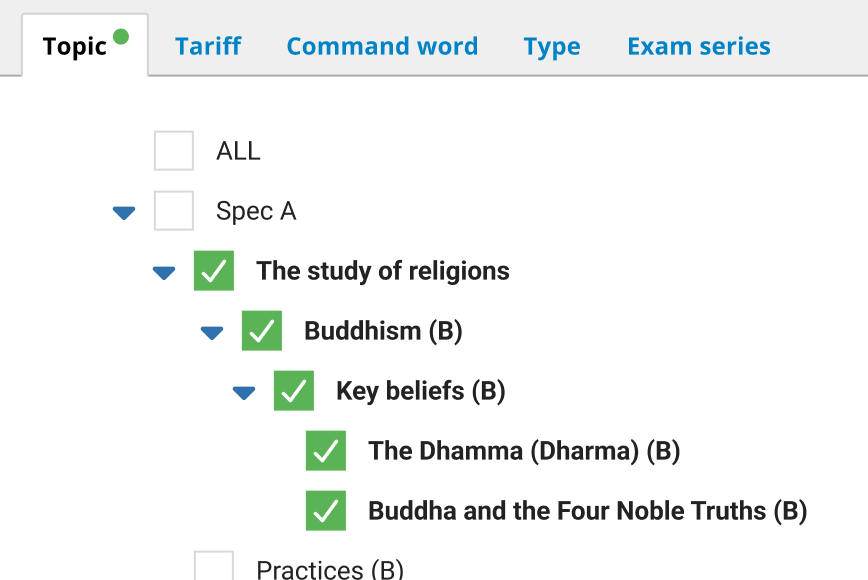This screenshot has height=580, width=868.
Task: Collapse The study of religions arrow
Action: (164, 272)
